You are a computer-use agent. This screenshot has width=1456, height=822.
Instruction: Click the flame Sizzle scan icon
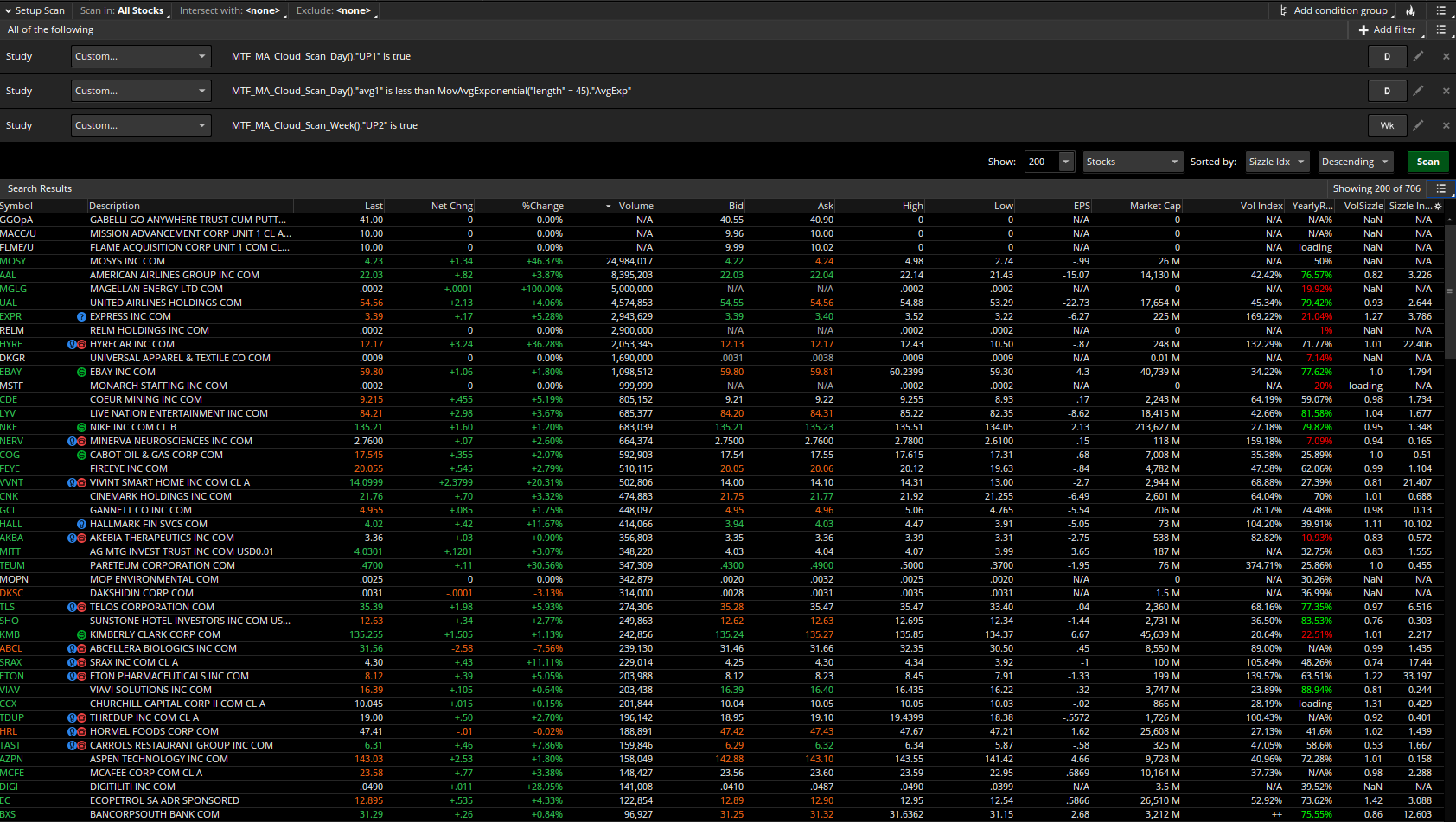coord(1410,10)
